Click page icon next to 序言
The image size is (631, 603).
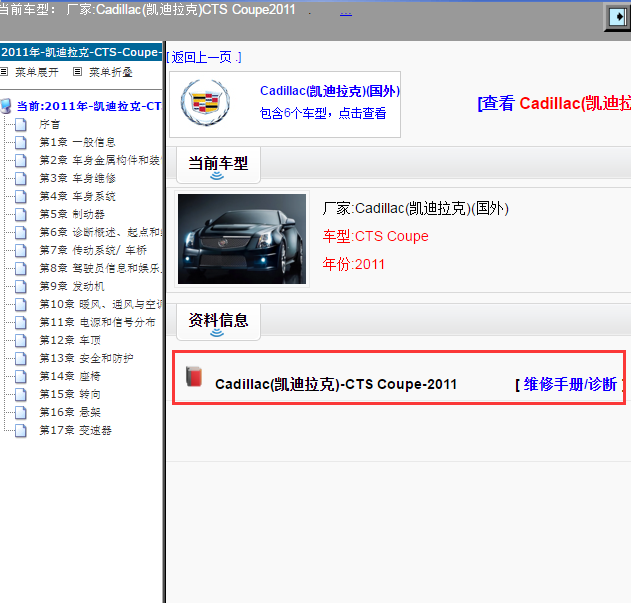pos(21,124)
